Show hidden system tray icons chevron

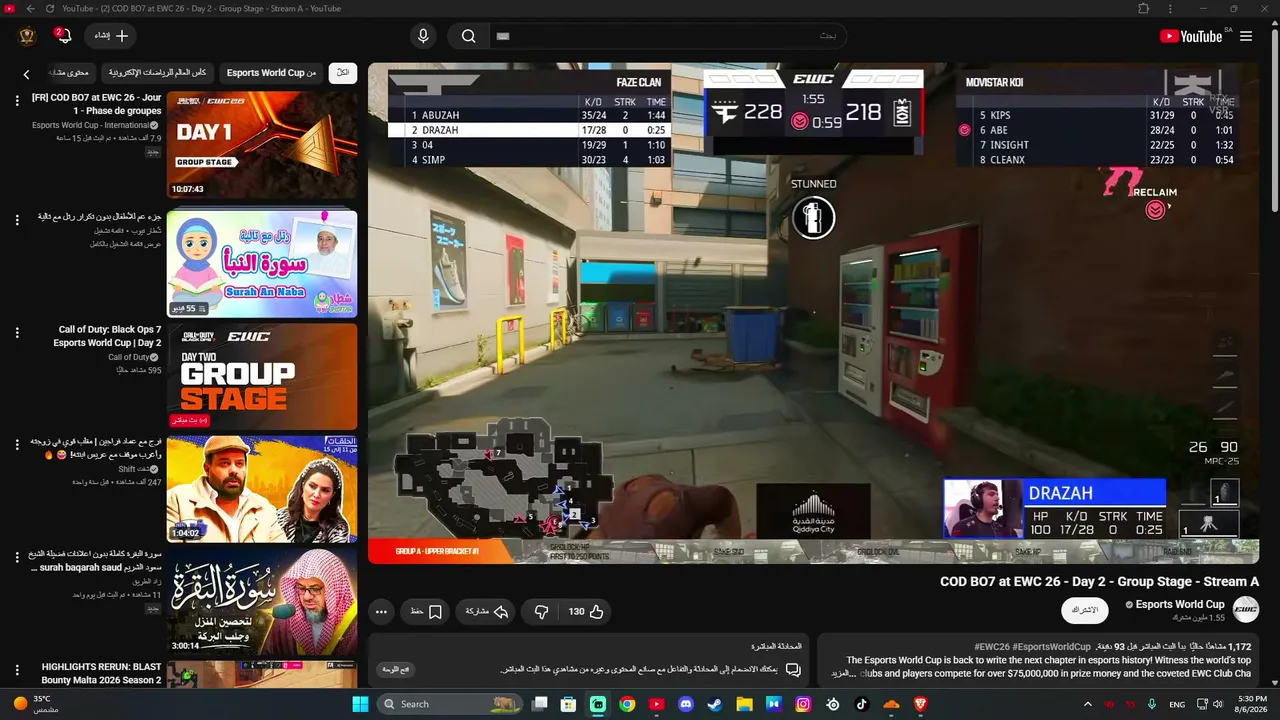tap(1088, 704)
